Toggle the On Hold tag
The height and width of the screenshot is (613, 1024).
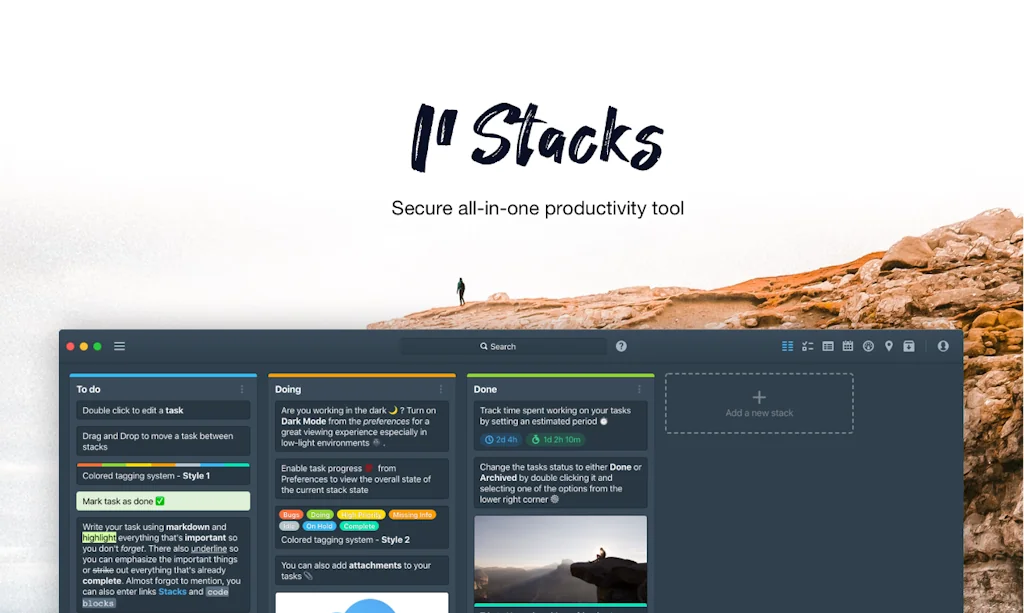point(317,525)
